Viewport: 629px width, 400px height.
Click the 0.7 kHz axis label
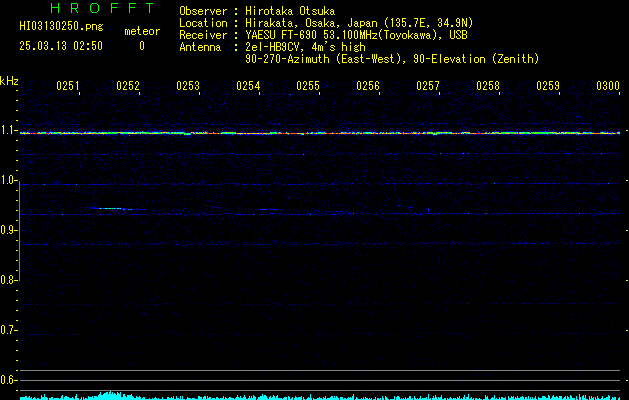(x=8, y=330)
